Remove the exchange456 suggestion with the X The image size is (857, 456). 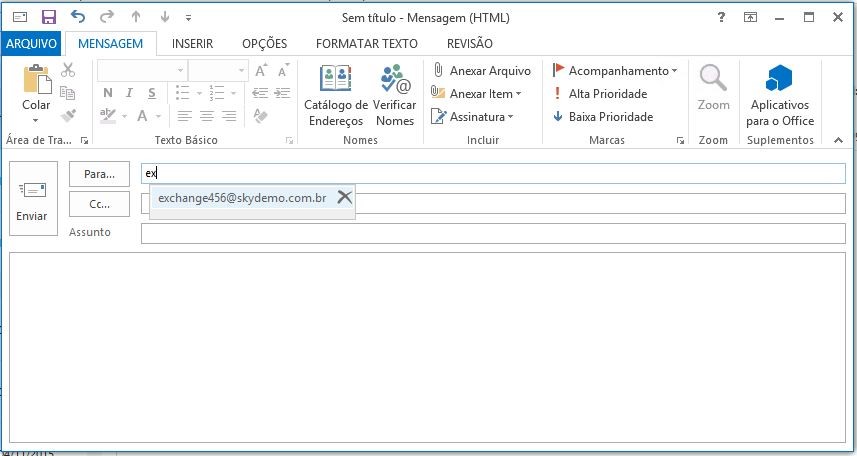[x=344, y=197]
